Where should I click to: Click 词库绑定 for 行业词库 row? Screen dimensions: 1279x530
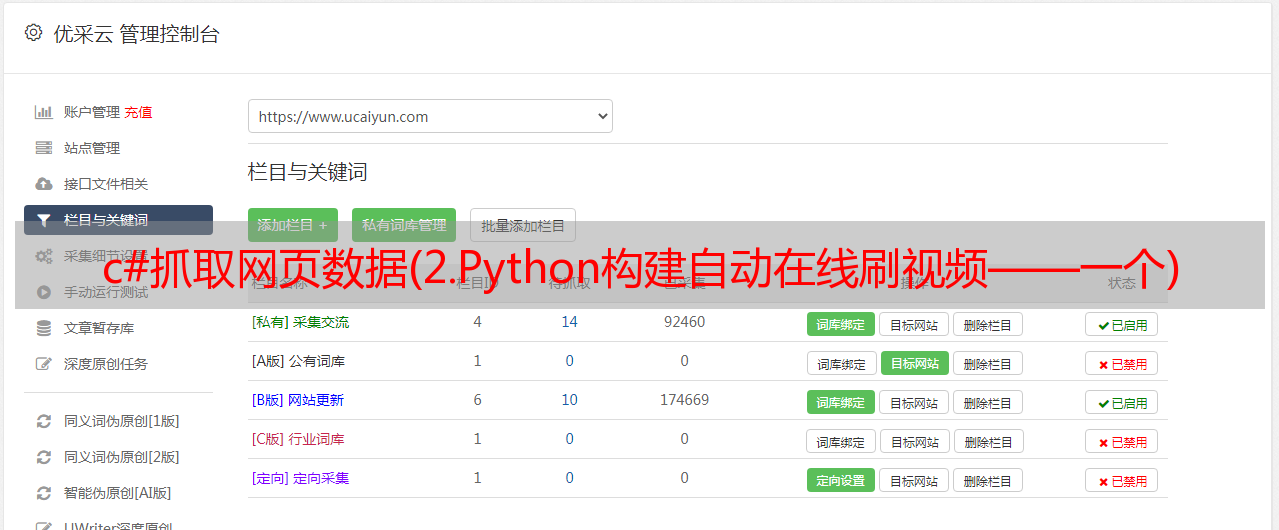(841, 441)
